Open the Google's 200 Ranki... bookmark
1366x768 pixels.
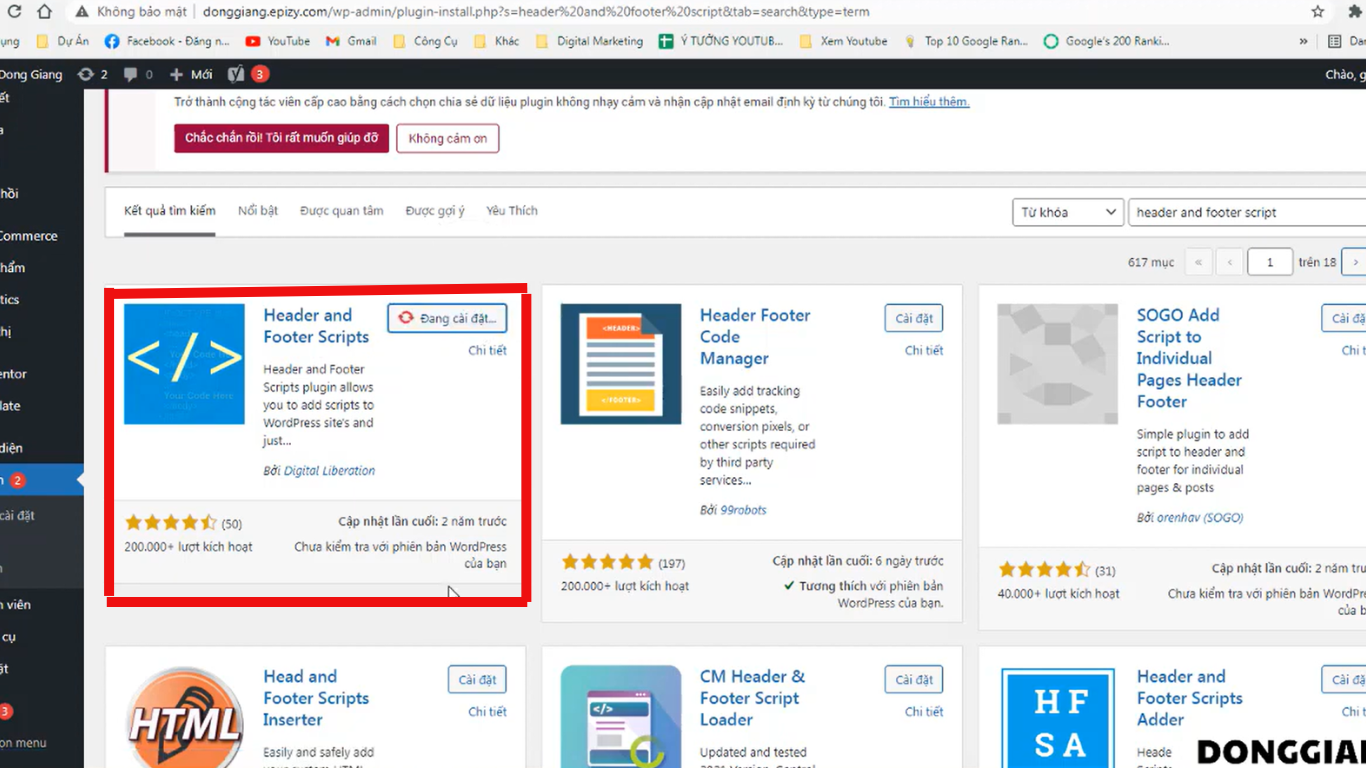point(1106,41)
